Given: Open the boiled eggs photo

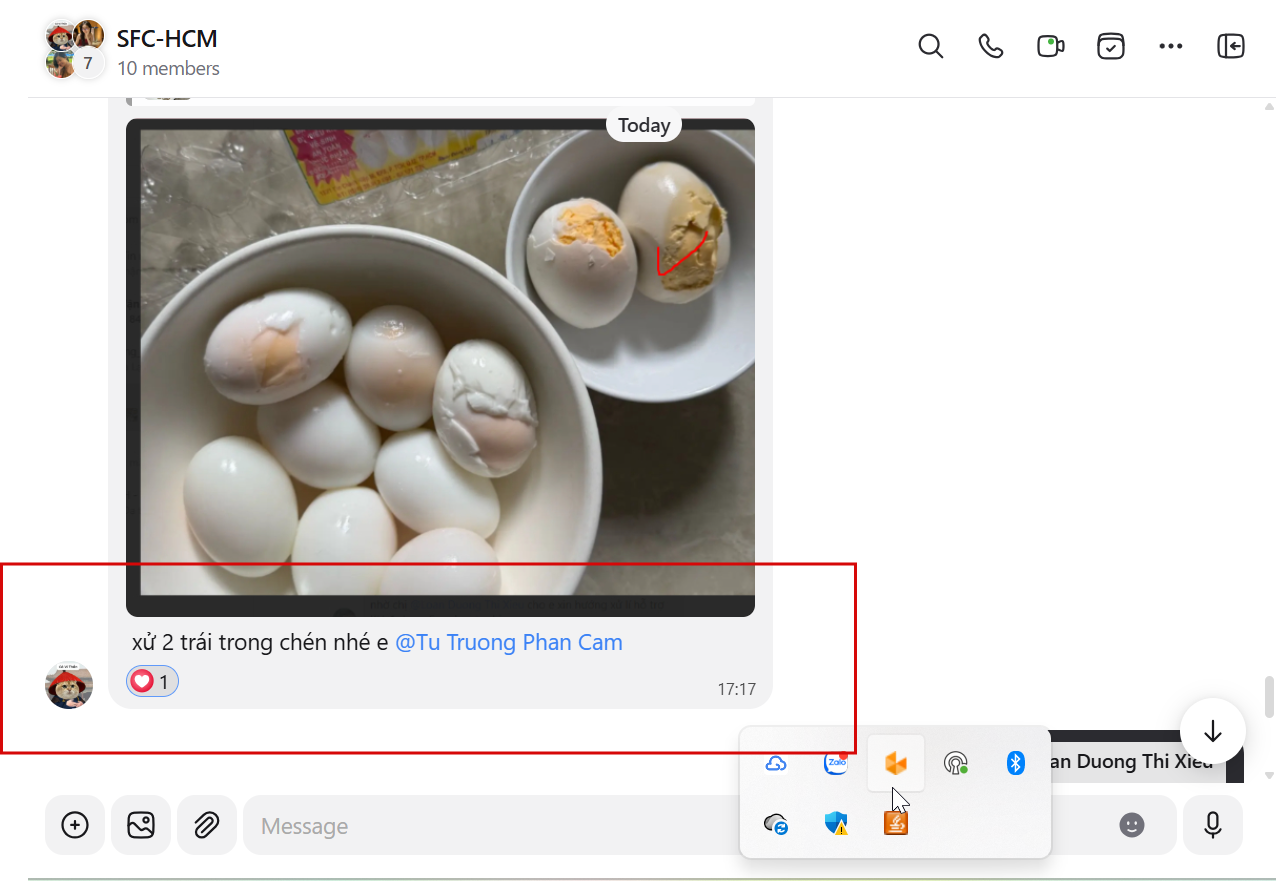Looking at the screenshot, I should pyautogui.click(x=440, y=367).
